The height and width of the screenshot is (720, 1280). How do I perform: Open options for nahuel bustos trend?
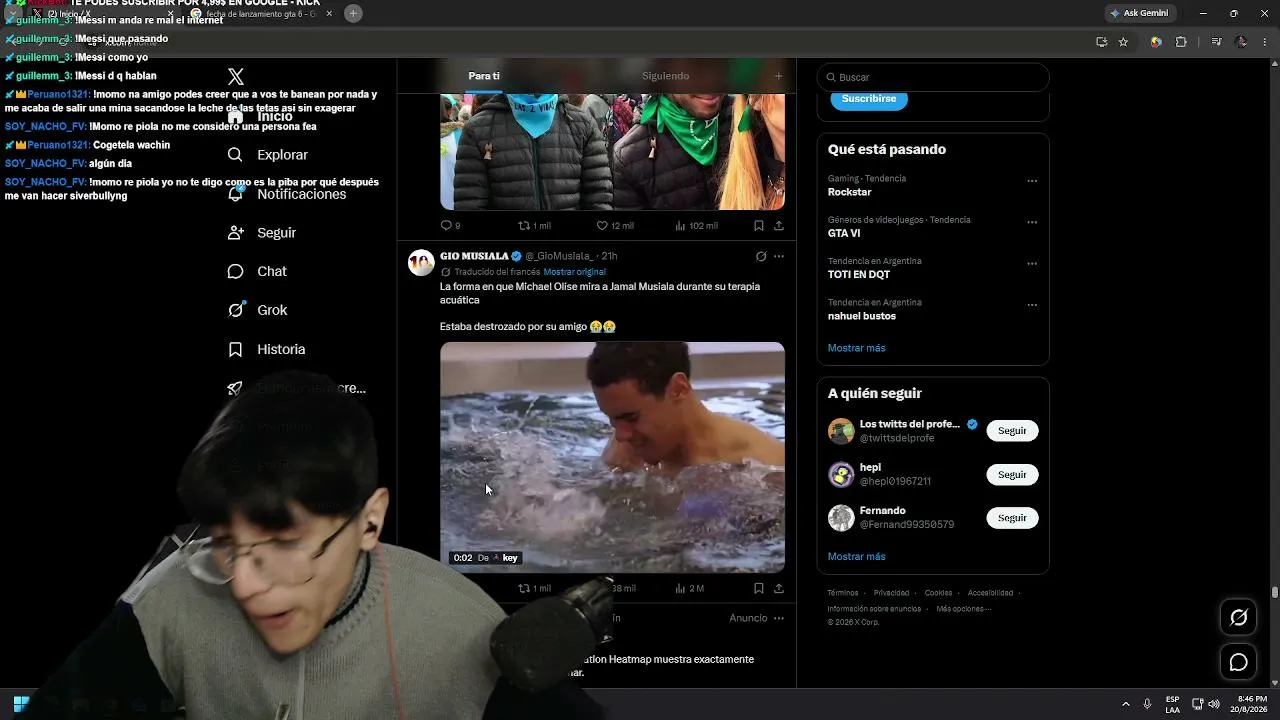pyautogui.click(x=1032, y=305)
